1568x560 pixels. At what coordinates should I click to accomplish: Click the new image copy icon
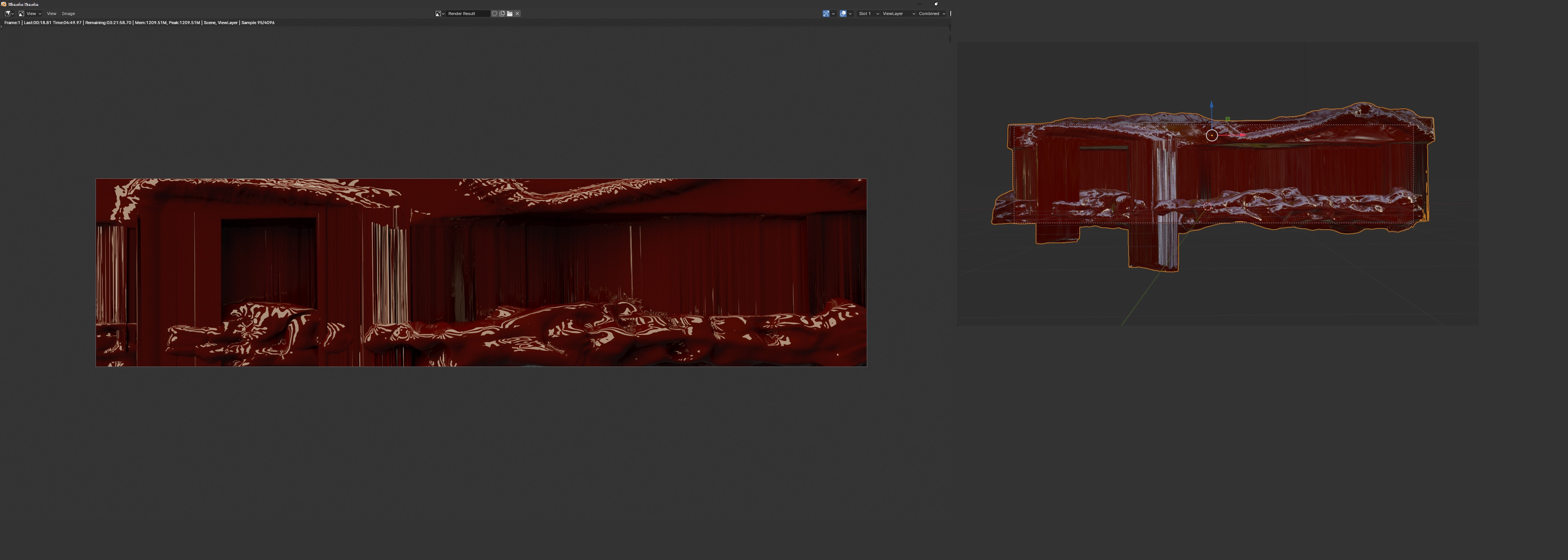click(502, 14)
